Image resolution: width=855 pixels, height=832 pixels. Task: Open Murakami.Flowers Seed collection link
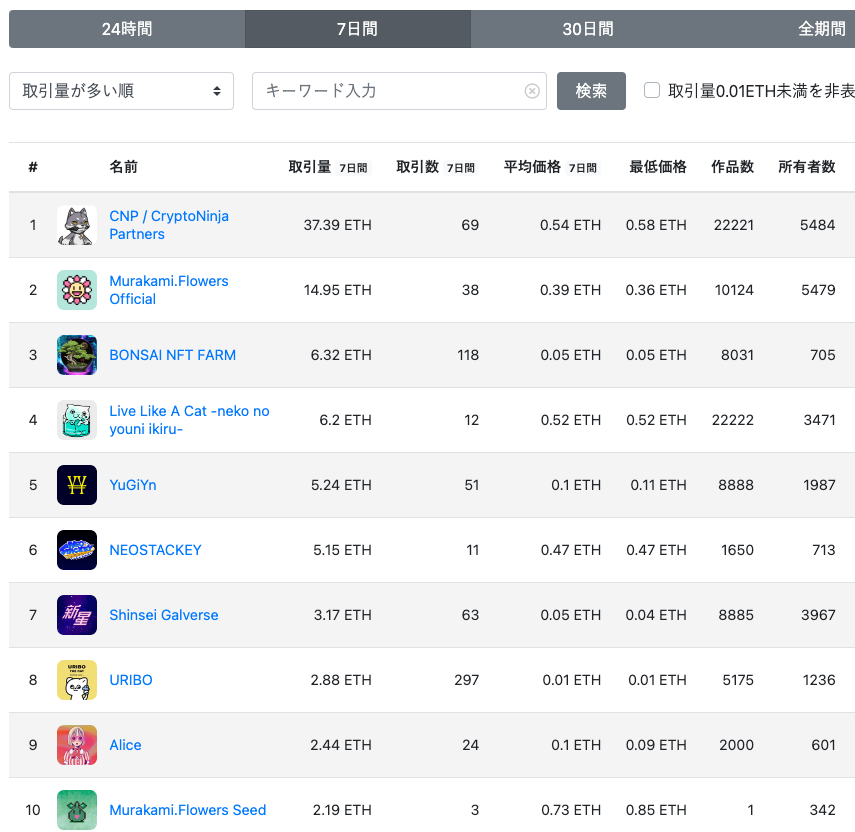(x=188, y=810)
